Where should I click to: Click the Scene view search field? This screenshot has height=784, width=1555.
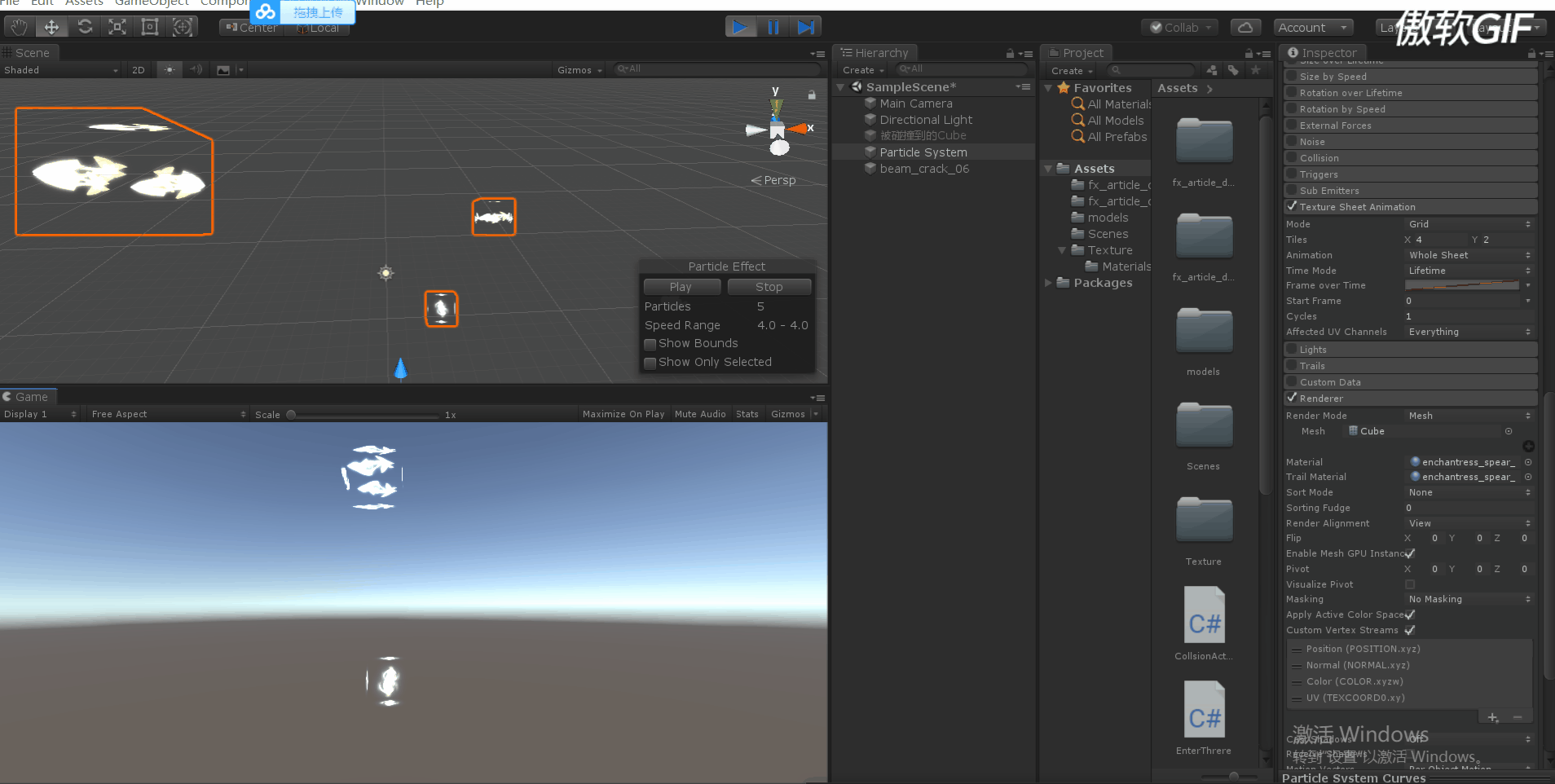click(x=716, y=69)
